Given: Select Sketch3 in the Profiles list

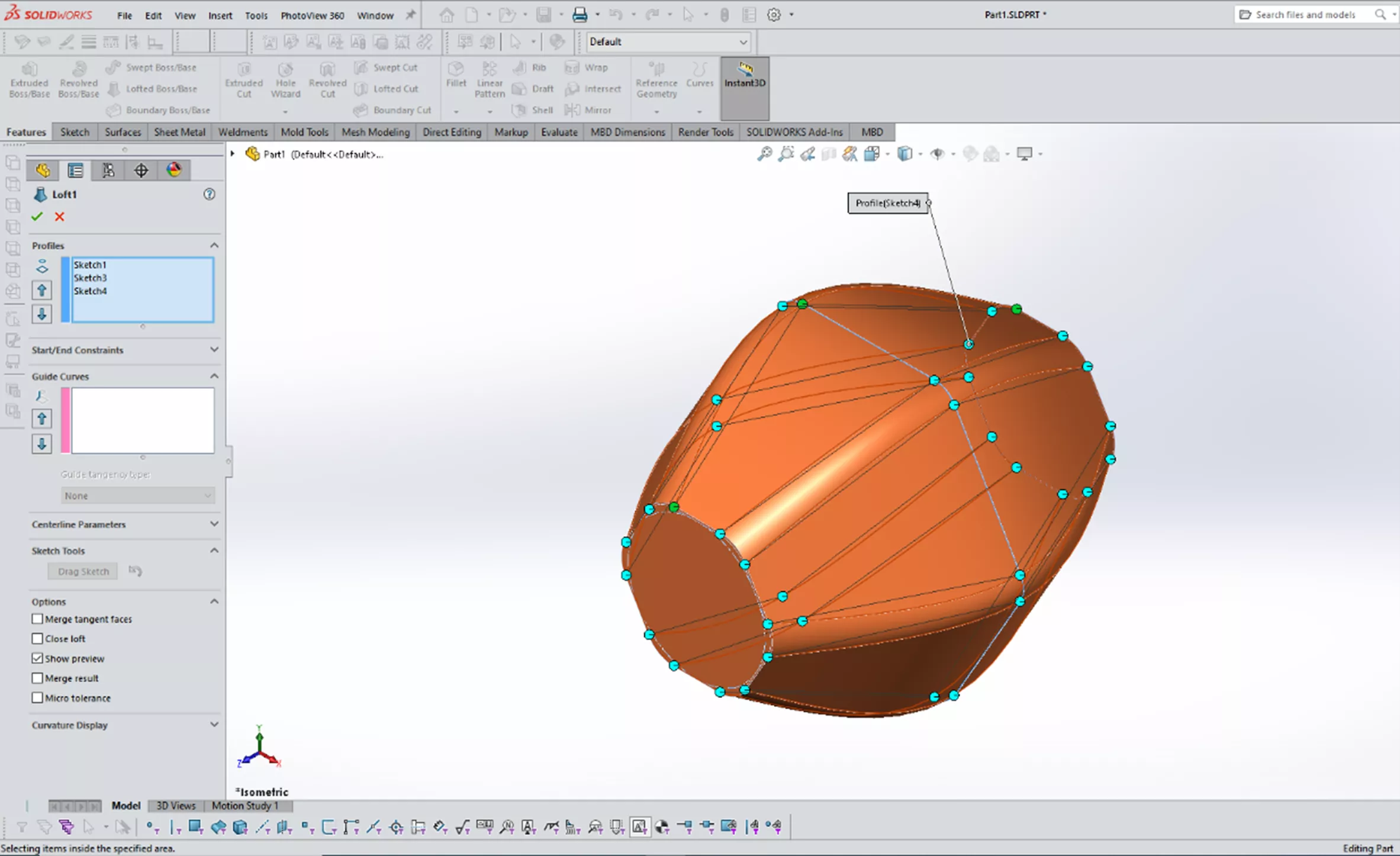Looking at the screenshot, I should point(91,278).
